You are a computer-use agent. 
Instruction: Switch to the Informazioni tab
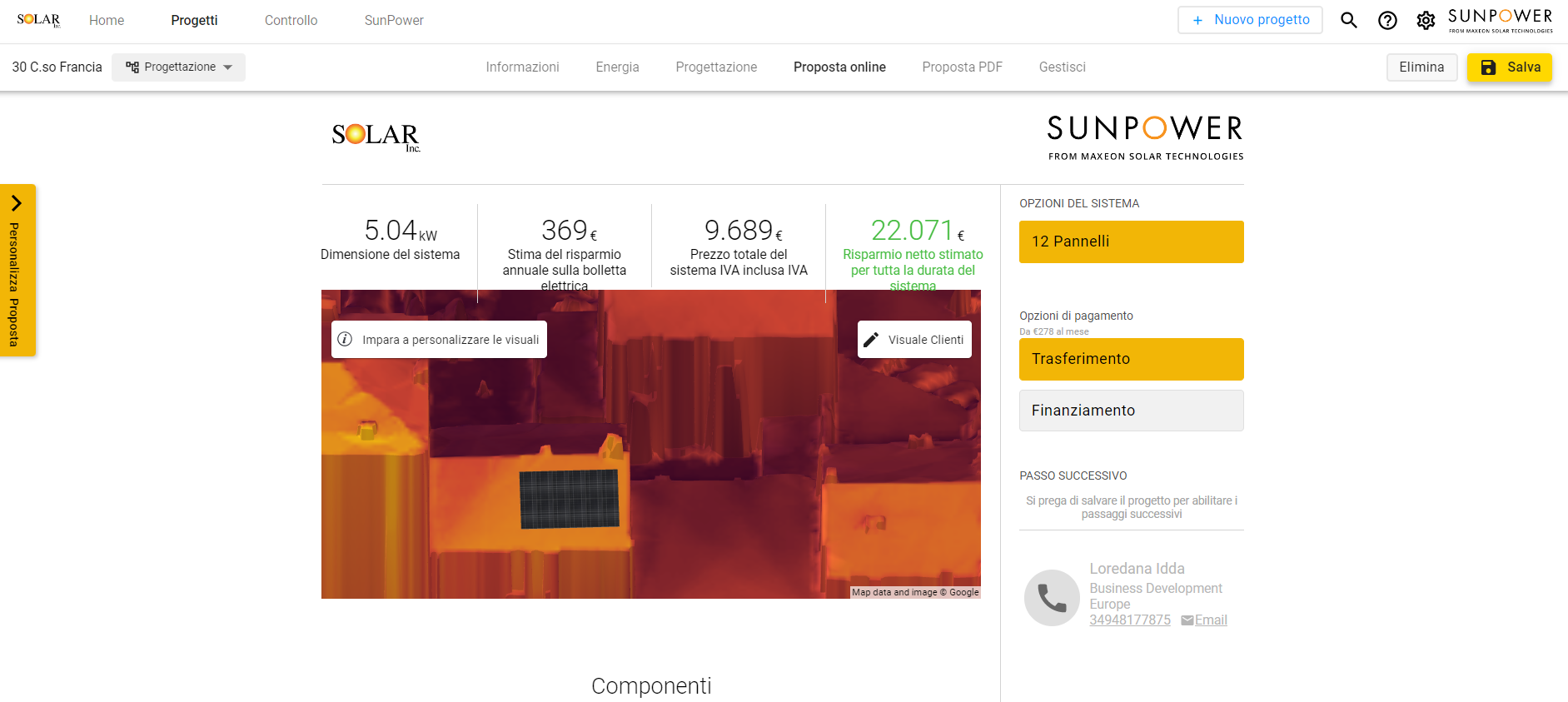click(x=522, y=67)
